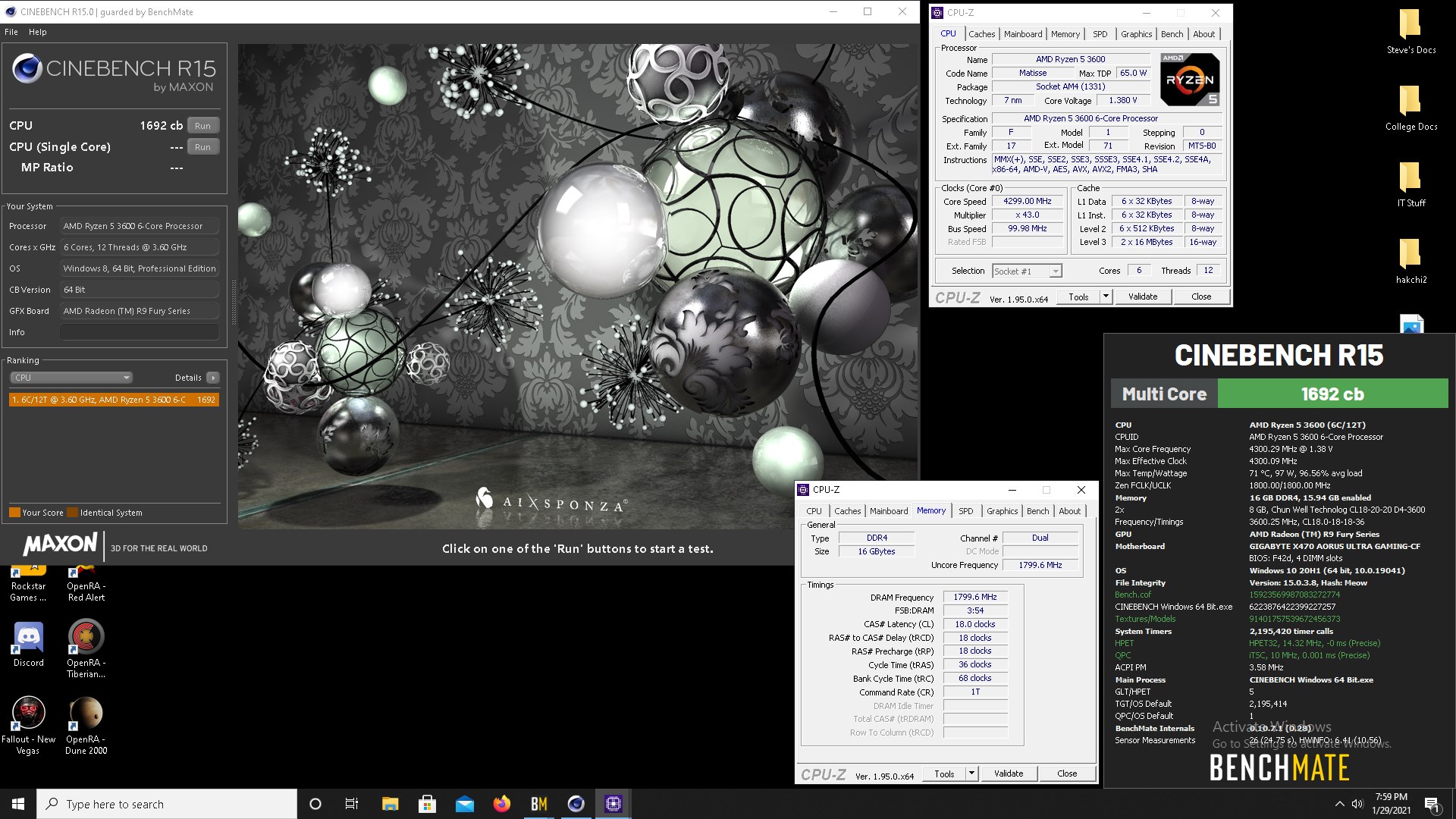Click the Cinebench rendered scene image
Image resolution: width=1456 pixels, height=819 pixels.
[578, 286]
